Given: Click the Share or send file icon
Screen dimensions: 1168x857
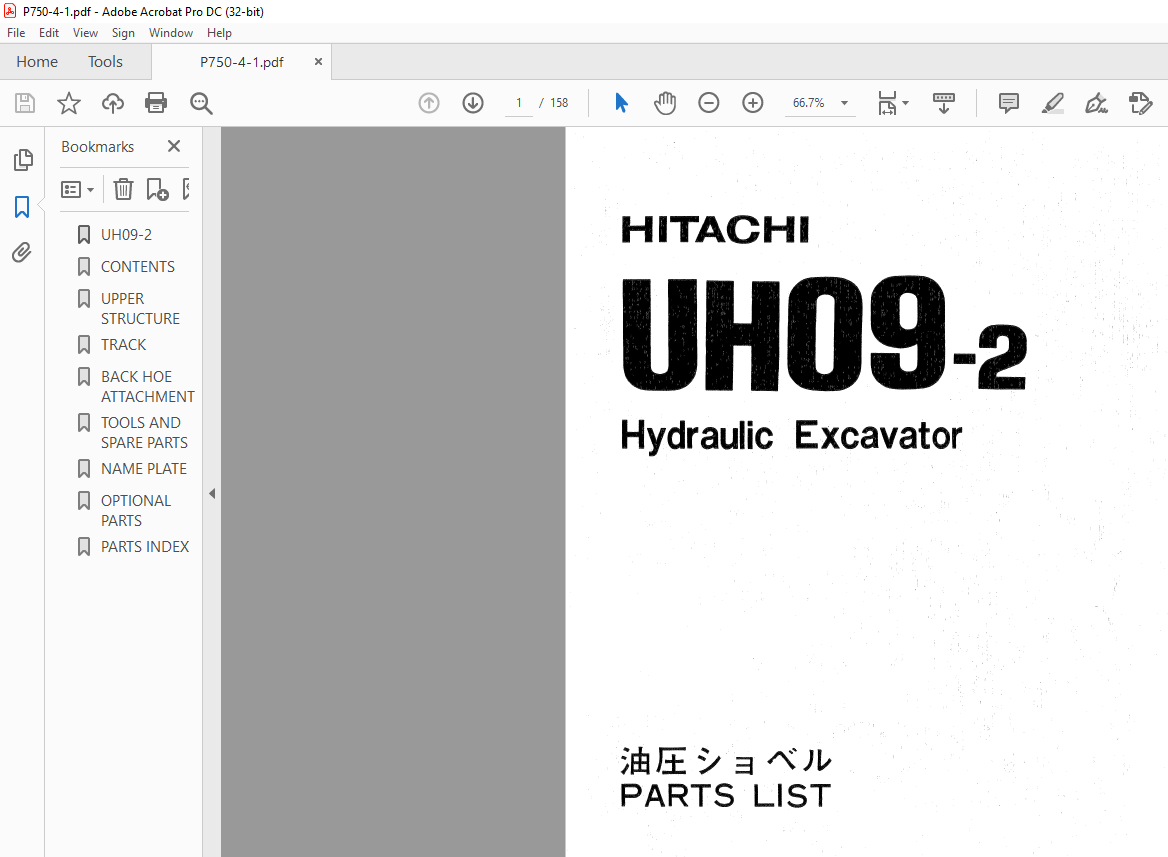Looking at the screenshot, I should [1140, 103].
